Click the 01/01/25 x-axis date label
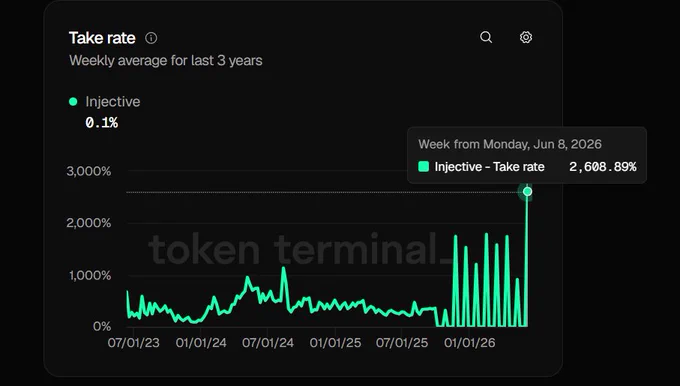The width and height of the screenshot is (680, 386). click(x=335, y=343)
